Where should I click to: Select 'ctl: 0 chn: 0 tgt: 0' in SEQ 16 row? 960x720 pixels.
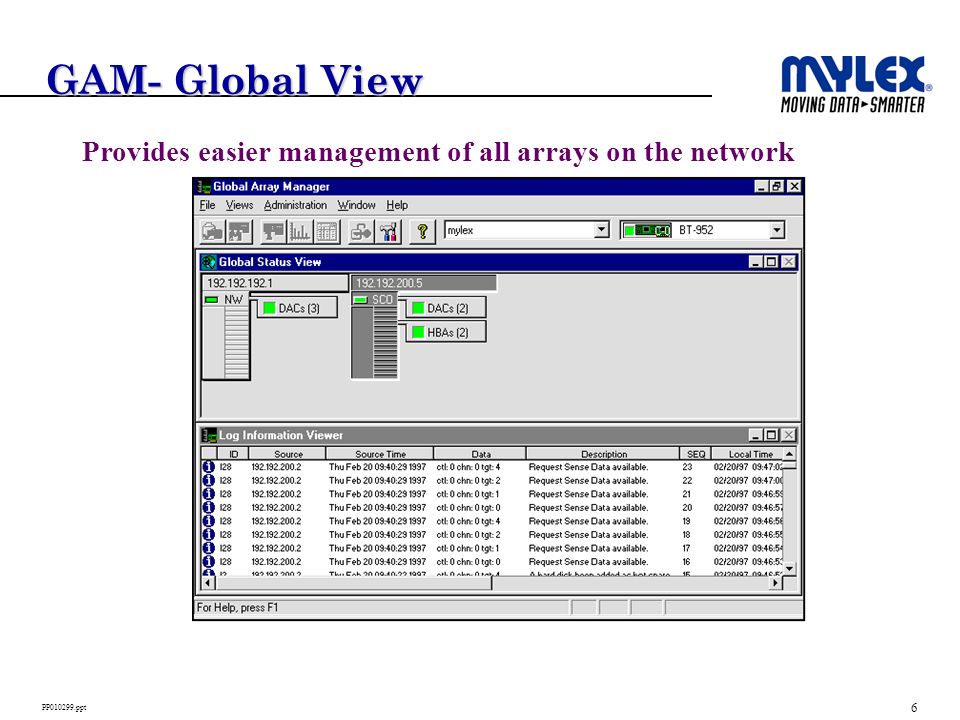pyautogui.click(x=468, y=561)
